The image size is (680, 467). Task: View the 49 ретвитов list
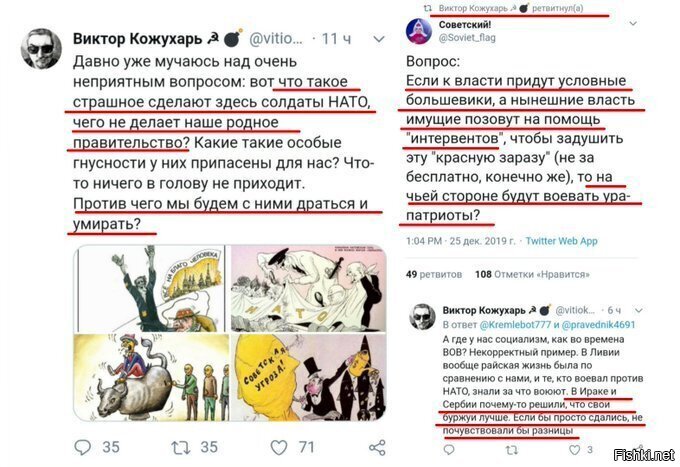click(x=434, y=274)
